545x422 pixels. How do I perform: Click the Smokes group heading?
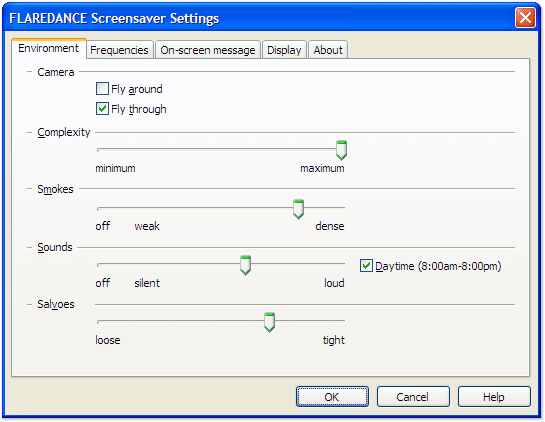pyautogui.click(x=56, y=189)
